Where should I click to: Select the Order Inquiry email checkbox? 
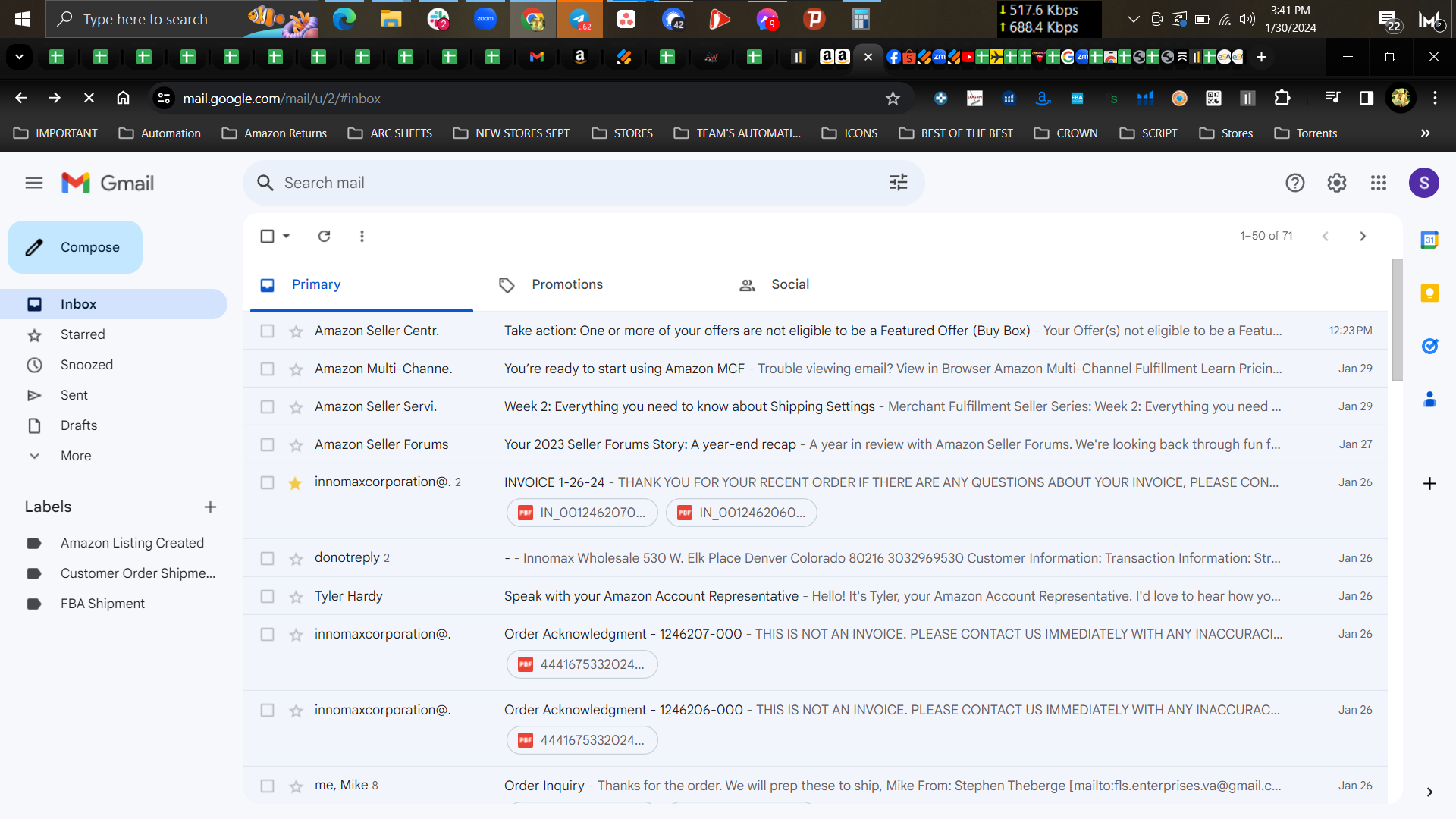(x=267, y=786)
